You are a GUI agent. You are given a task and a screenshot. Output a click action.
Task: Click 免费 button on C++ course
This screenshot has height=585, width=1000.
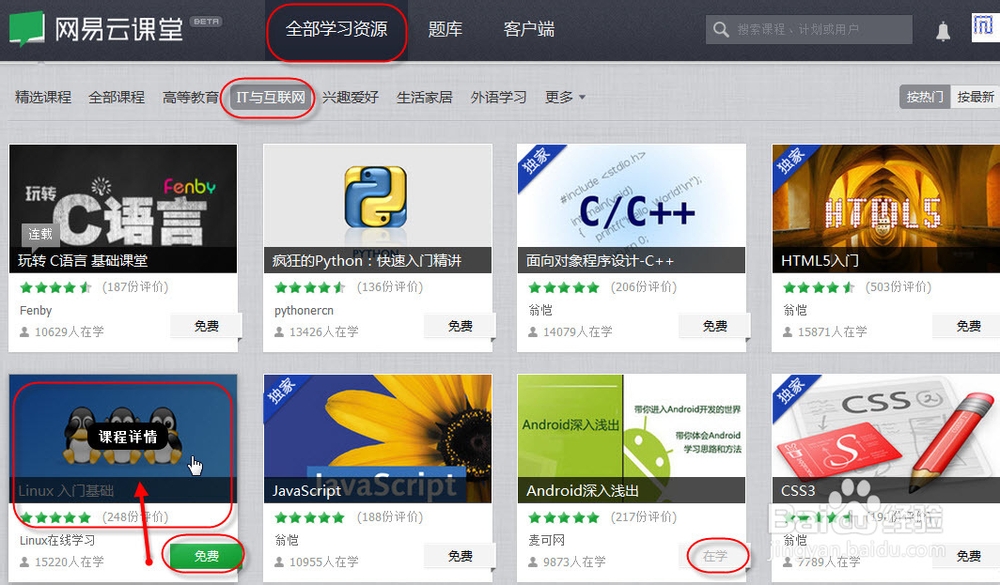click(715, 326)
